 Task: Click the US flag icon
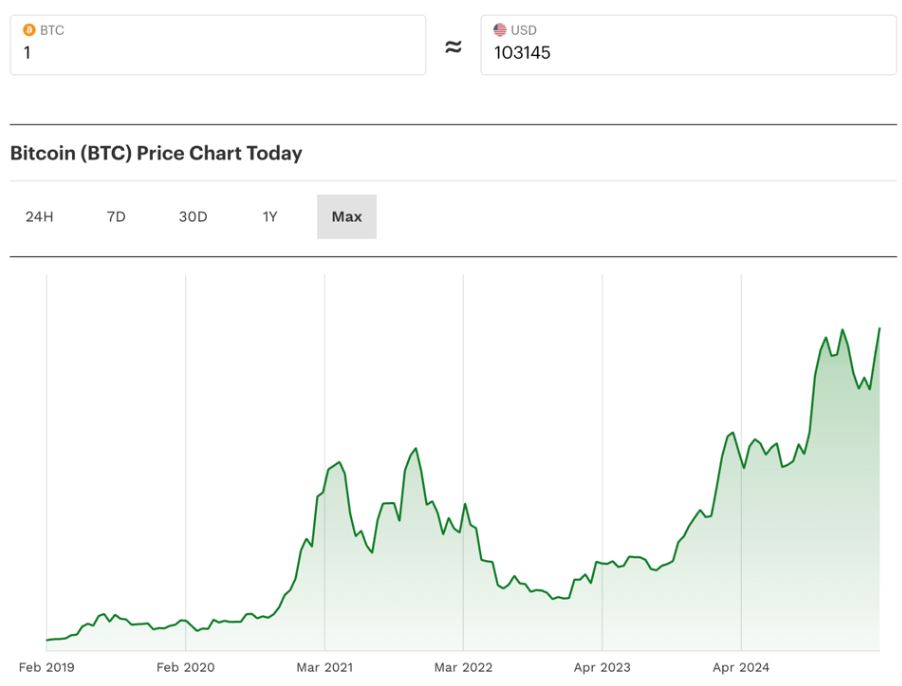click(x=499, y=30)
